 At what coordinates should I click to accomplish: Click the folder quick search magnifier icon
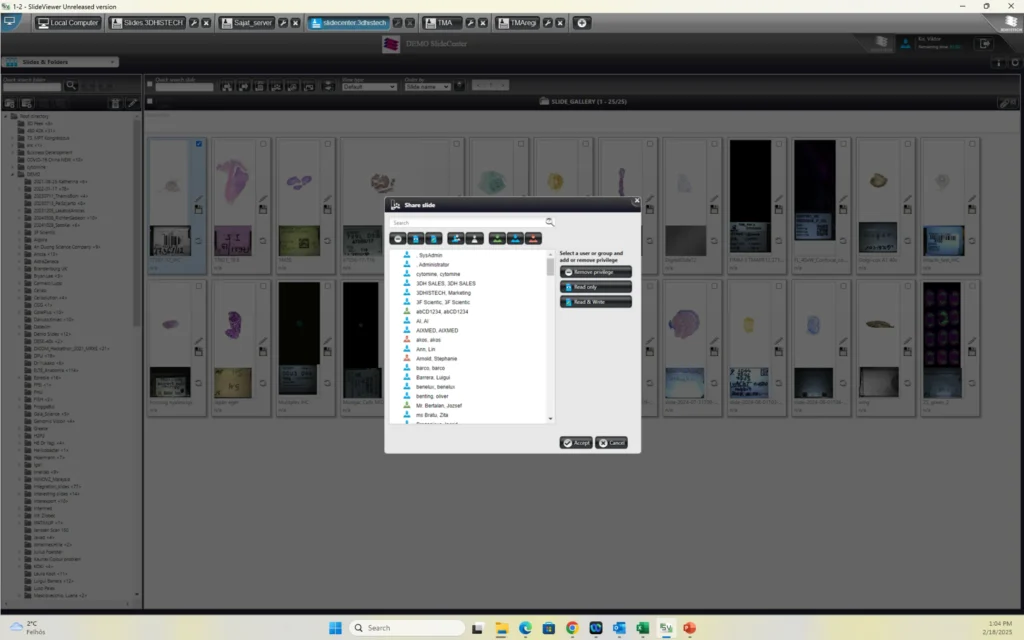[71, 86]
